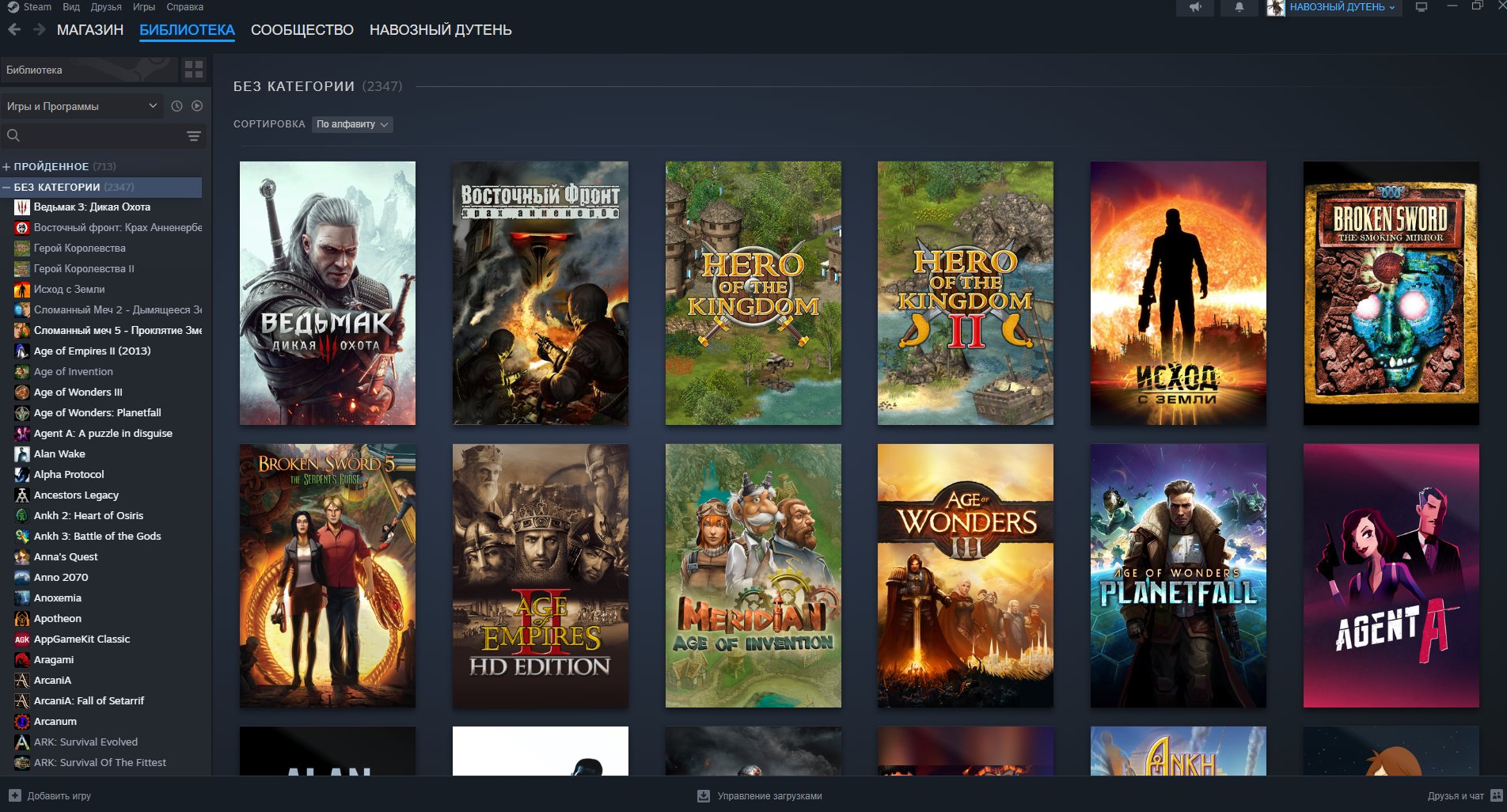1507x812 pixels.
Task: Open Age of Empires II HD cover
Action: (x=541, y=575)
